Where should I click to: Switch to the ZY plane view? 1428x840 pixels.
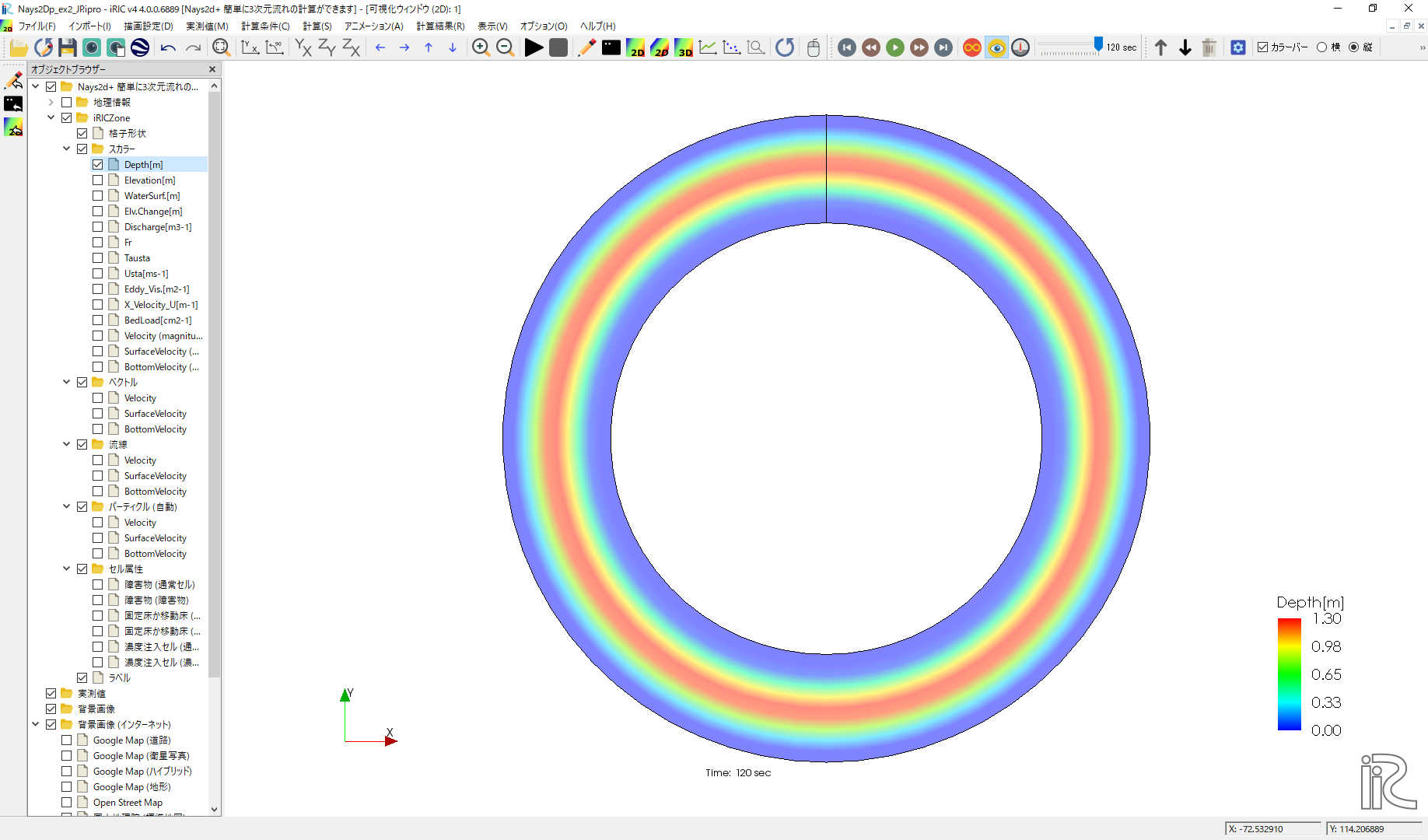[327, 47]
